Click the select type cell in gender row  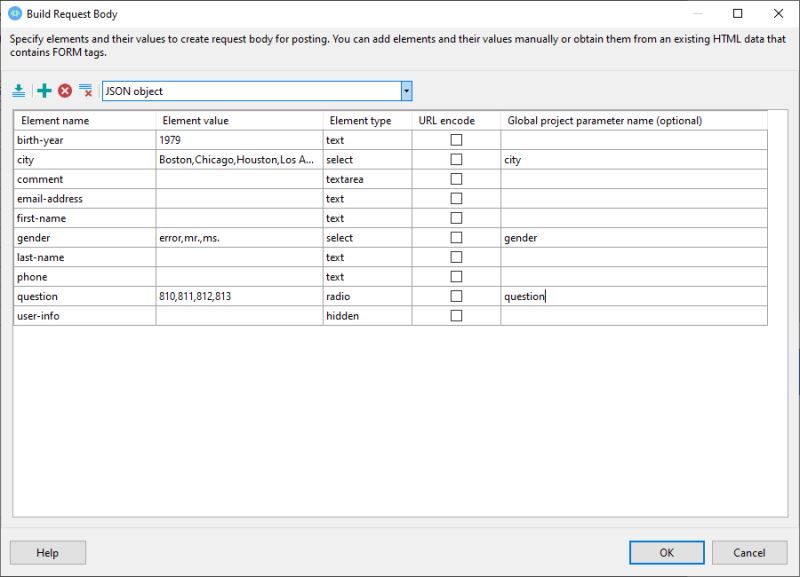pyautogui.click(x=367, y=238)
